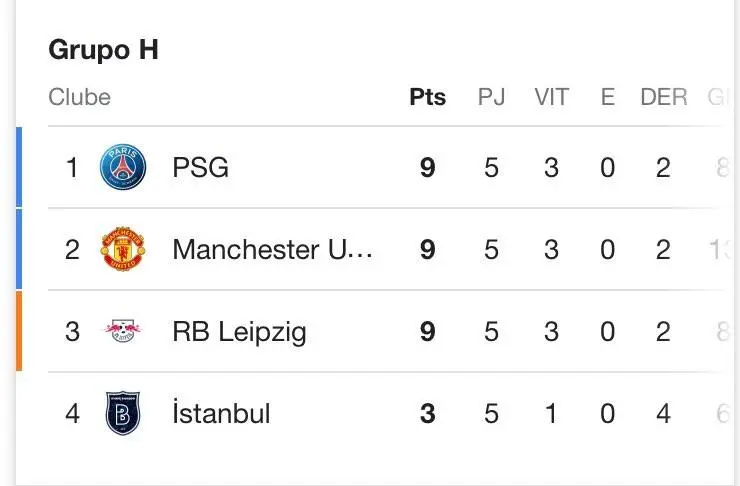Click PSG's points value of 9
The height and width of the screenshot is (486, 740).
point(428,167)
